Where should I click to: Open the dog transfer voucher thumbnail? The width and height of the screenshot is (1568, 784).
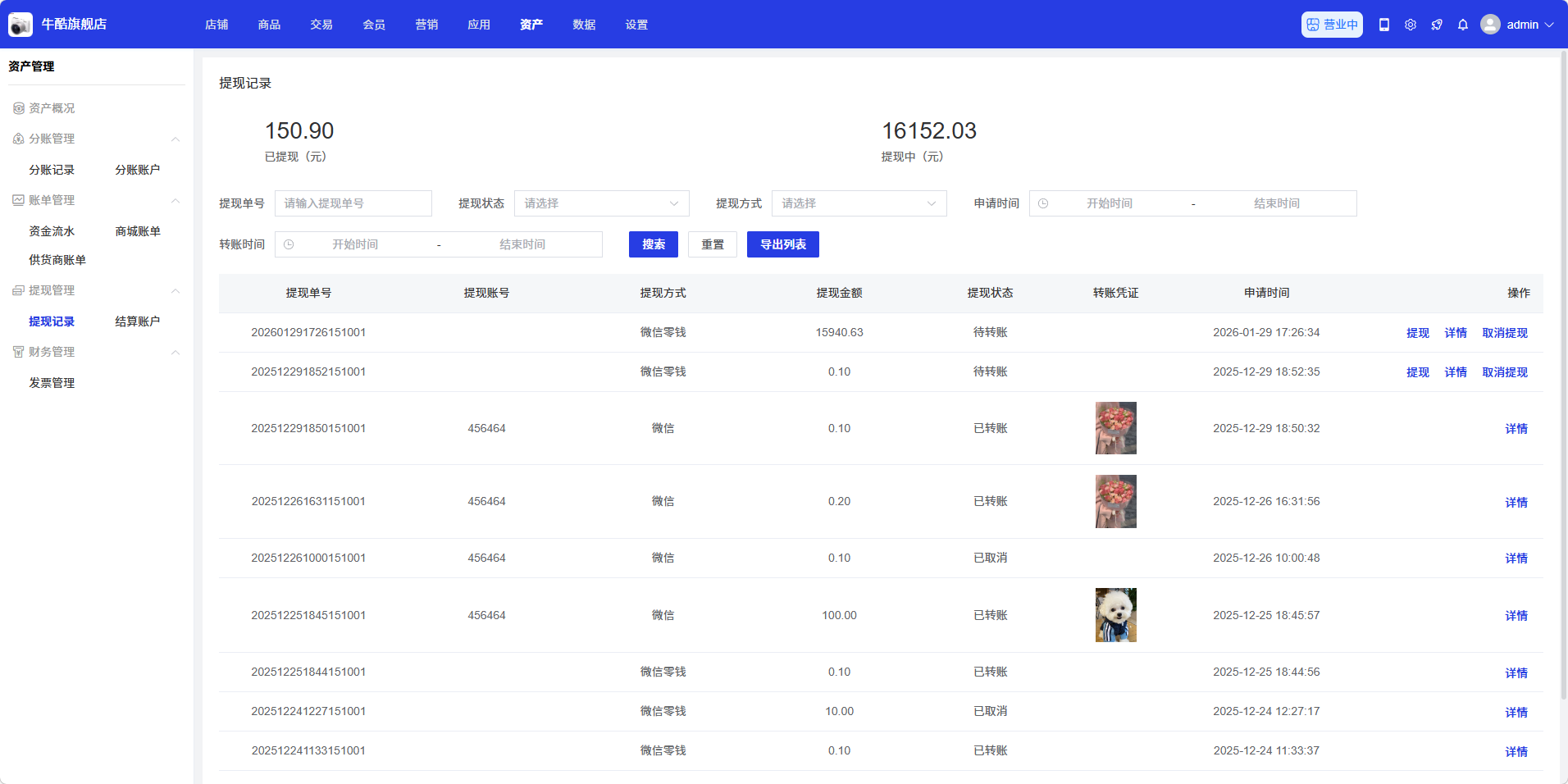point(1115,615)
